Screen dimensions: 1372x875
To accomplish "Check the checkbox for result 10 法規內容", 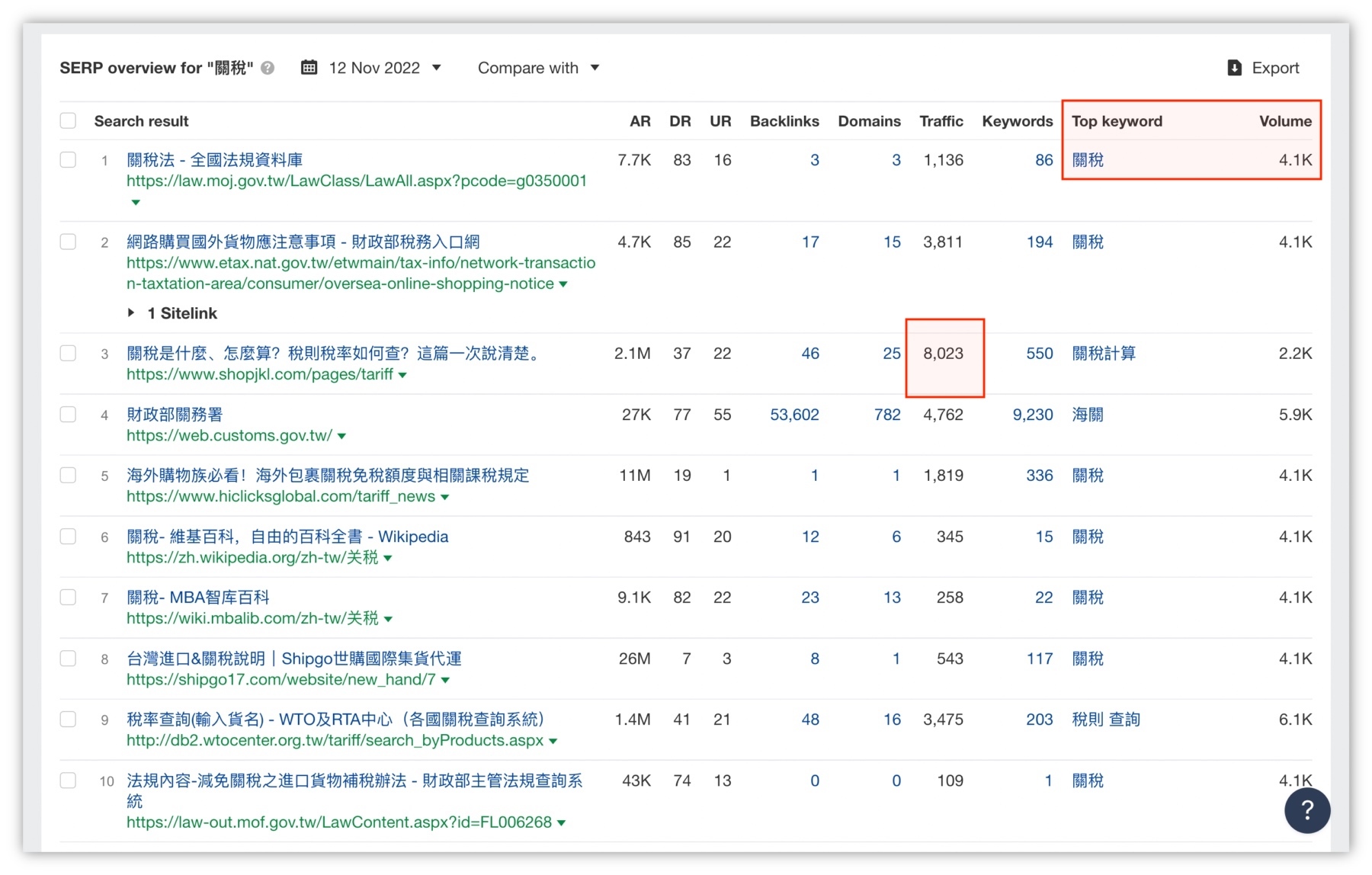I will 68,780.
